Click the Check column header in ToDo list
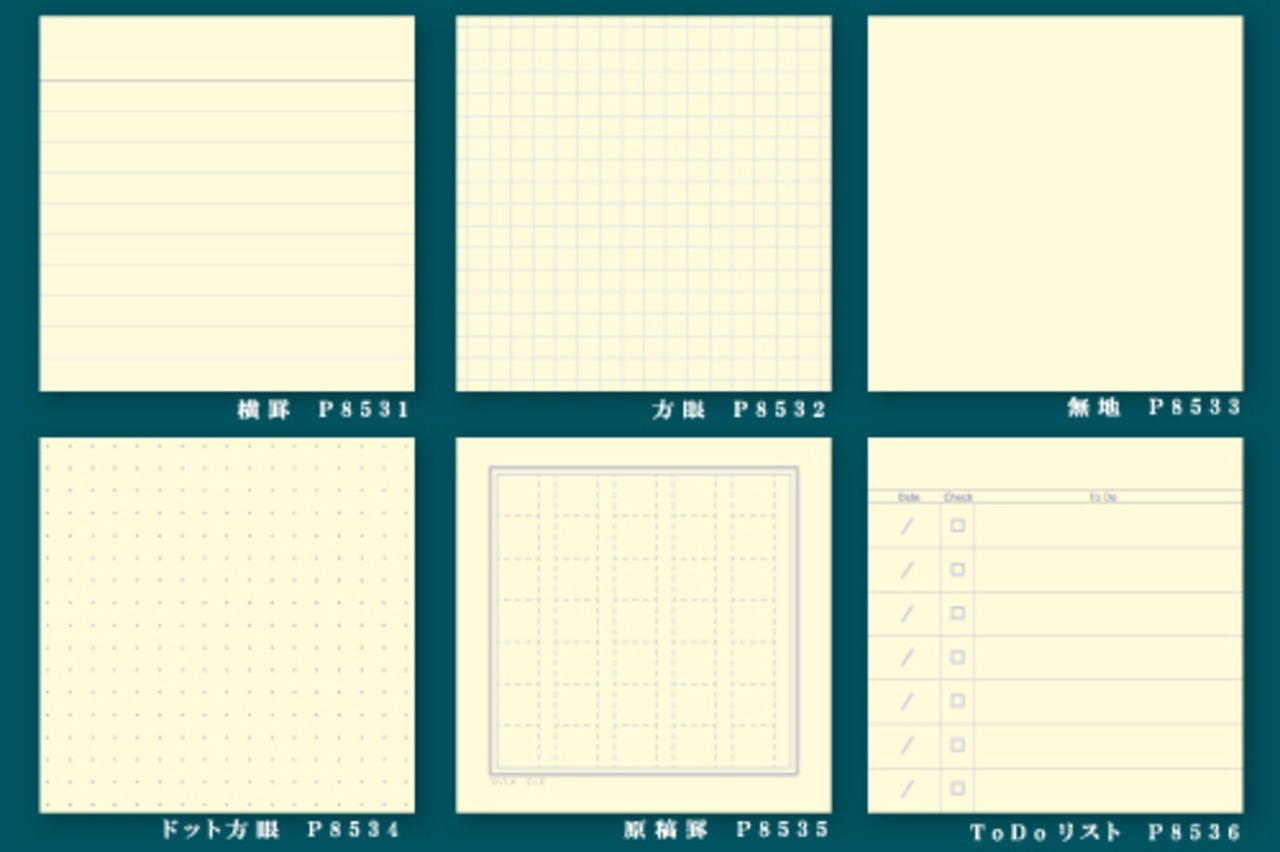Screen dimensions: 1280x852 [958, 497]
